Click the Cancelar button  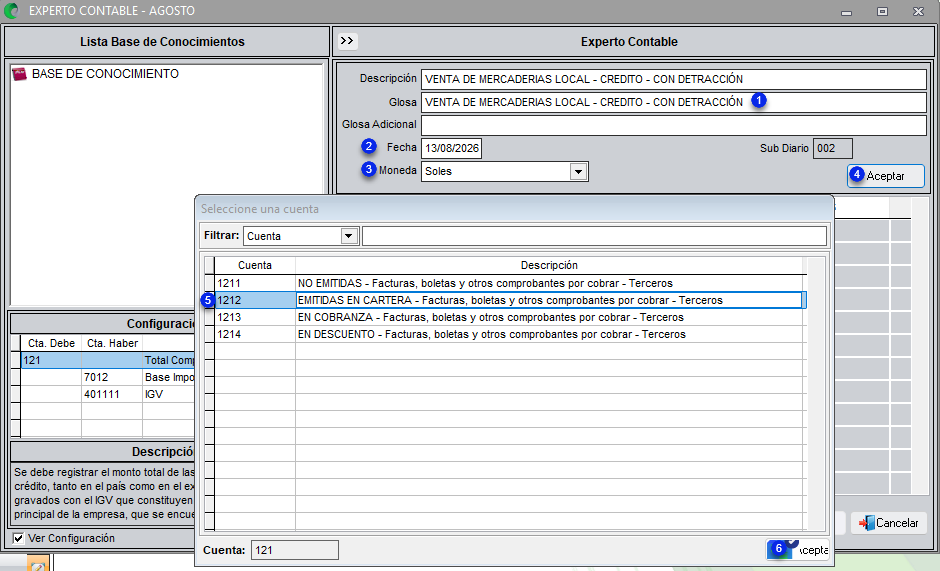tap(888, 523)
